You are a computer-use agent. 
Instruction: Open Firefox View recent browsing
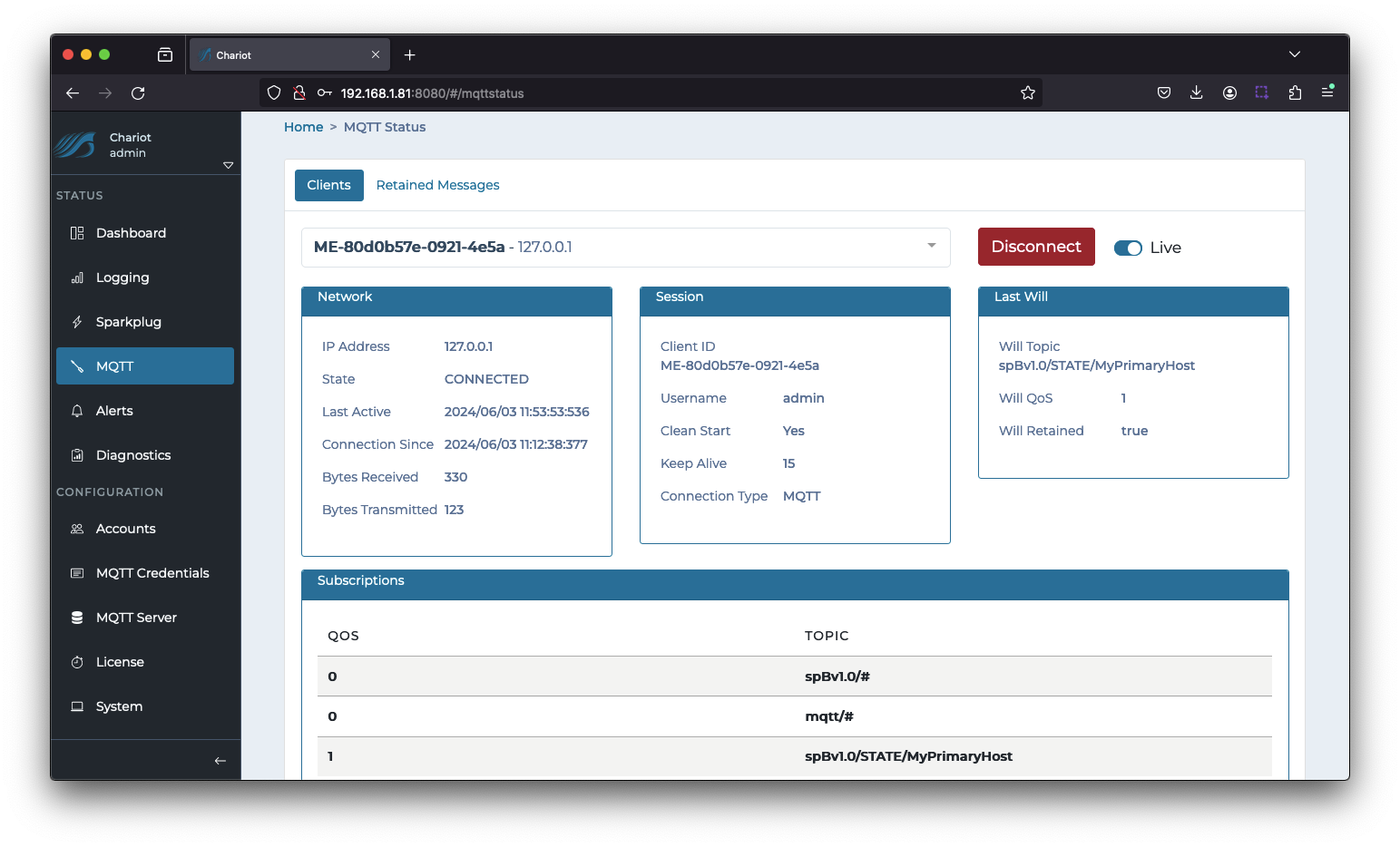(x=165, y=54)
